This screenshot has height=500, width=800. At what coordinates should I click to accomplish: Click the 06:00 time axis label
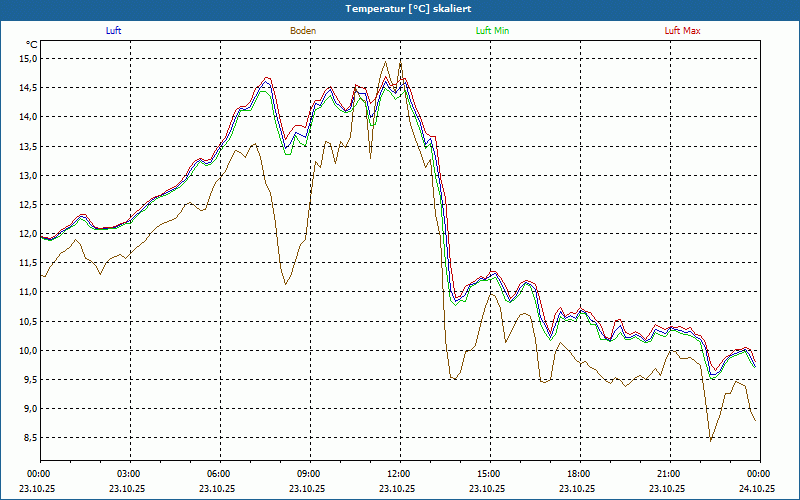(x=218, y=474)
